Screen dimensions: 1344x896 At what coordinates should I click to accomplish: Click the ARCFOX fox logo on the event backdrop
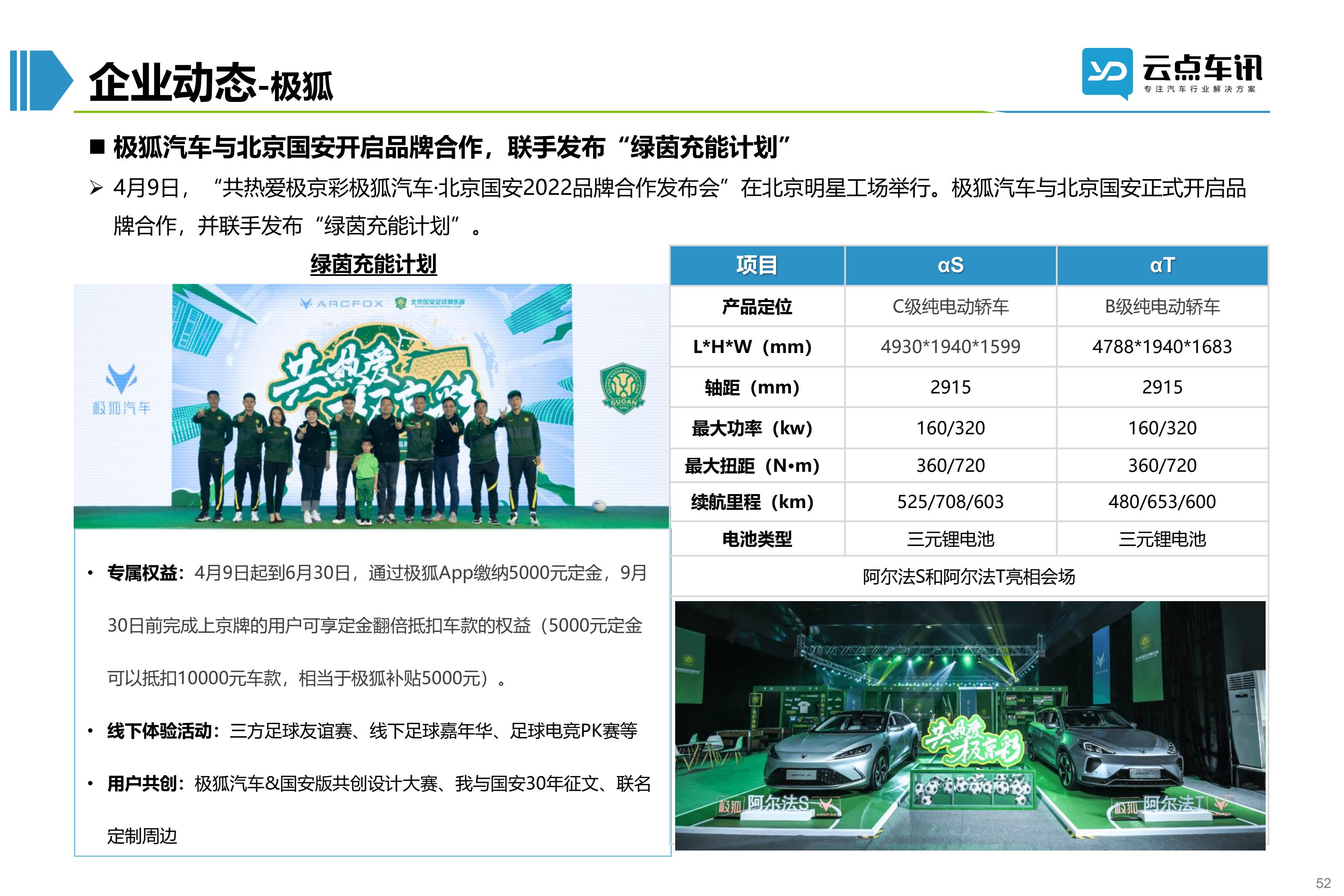(x=342, y=303)
